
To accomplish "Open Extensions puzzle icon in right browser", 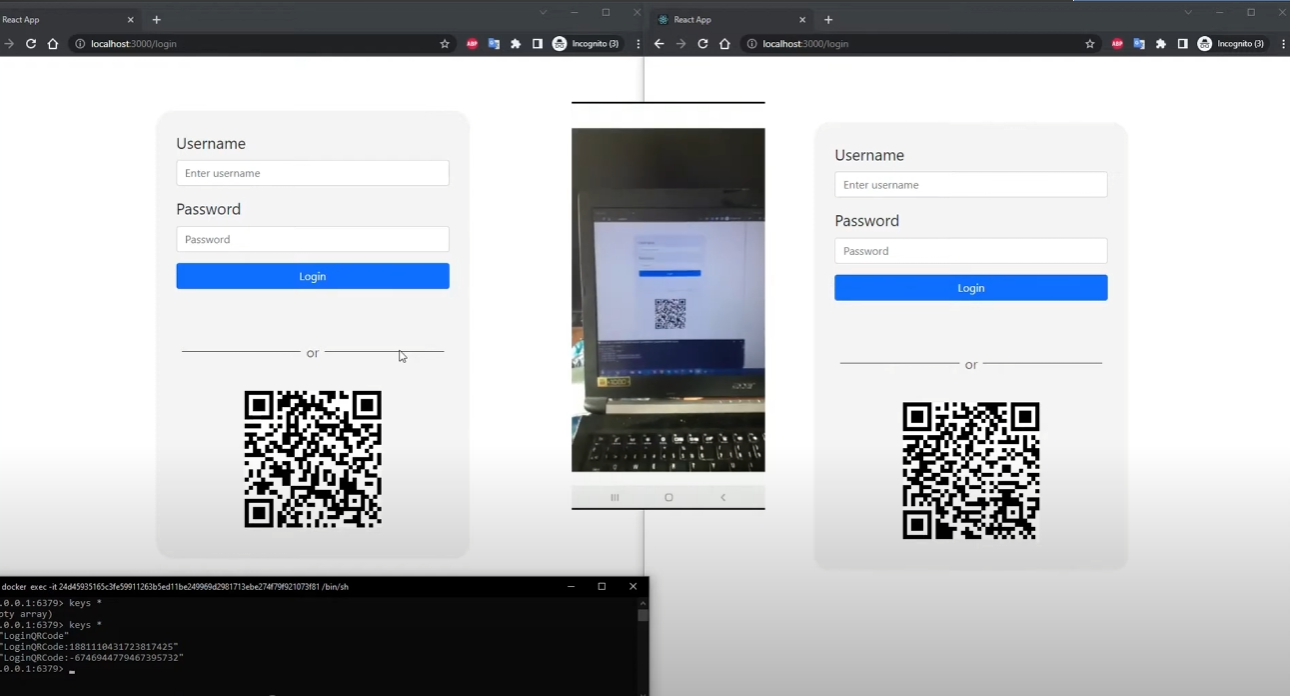I will click(1161, 44).
